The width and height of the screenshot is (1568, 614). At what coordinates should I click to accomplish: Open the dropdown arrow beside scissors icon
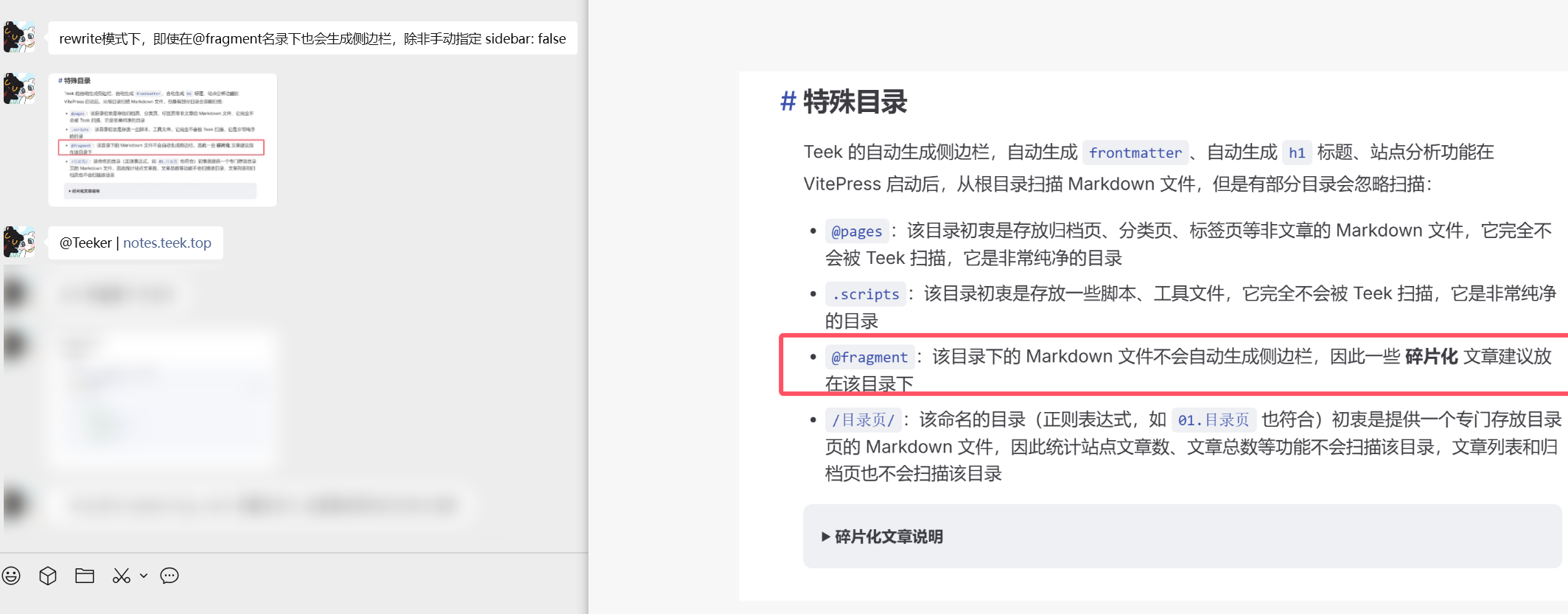click(144, 576)
